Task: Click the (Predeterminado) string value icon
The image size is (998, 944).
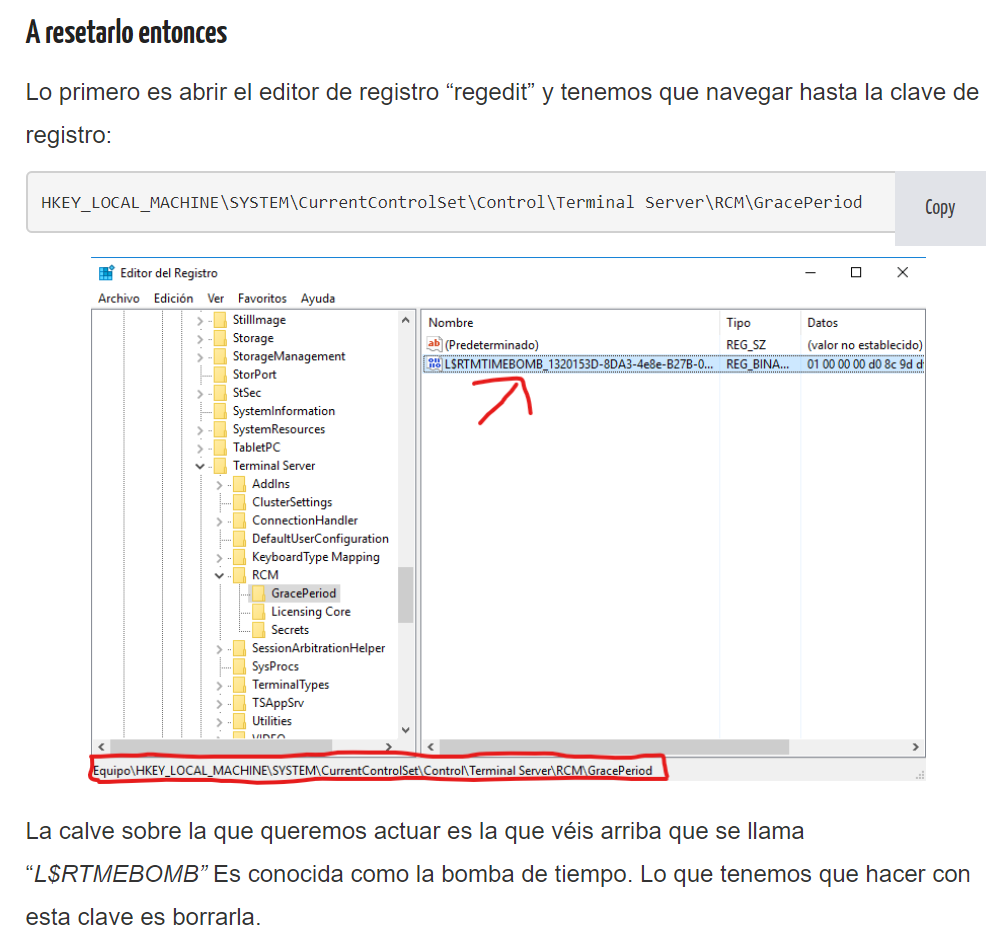Action: (434, 344)
